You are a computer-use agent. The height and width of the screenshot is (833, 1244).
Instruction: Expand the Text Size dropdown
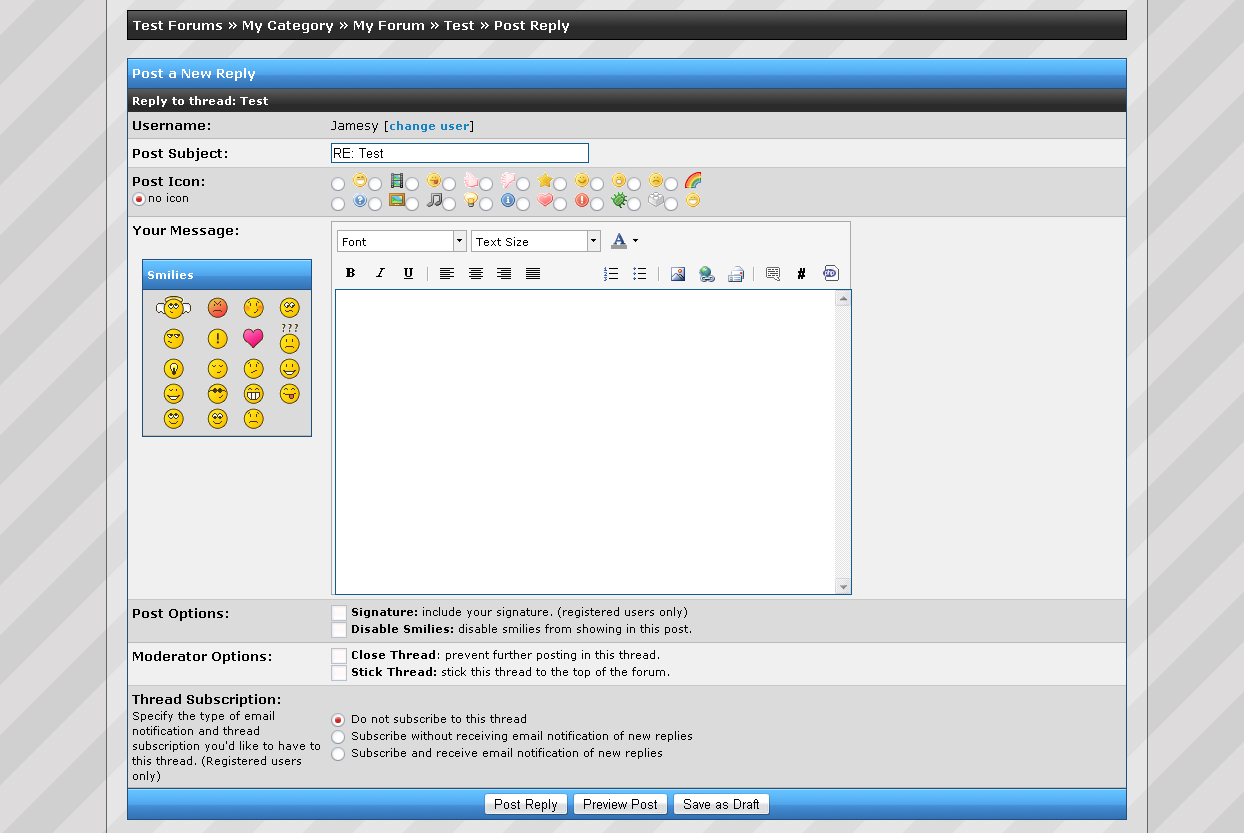[535, 241]
